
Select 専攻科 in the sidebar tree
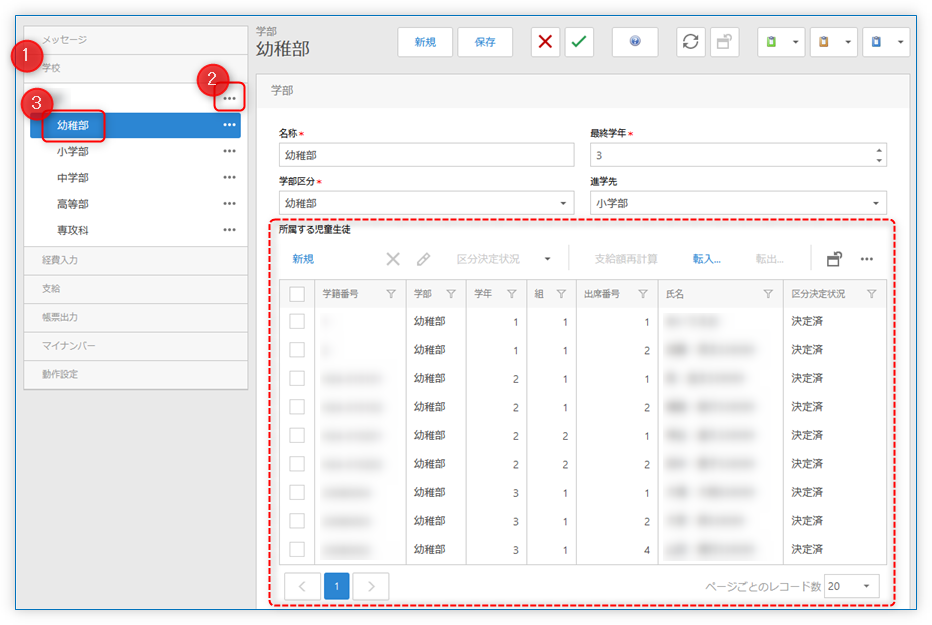coord(73,230)
